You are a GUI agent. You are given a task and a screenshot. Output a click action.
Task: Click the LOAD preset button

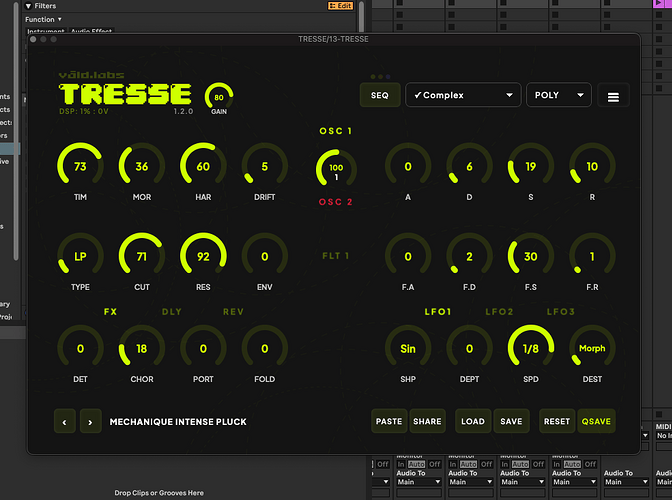coord(473,421)
